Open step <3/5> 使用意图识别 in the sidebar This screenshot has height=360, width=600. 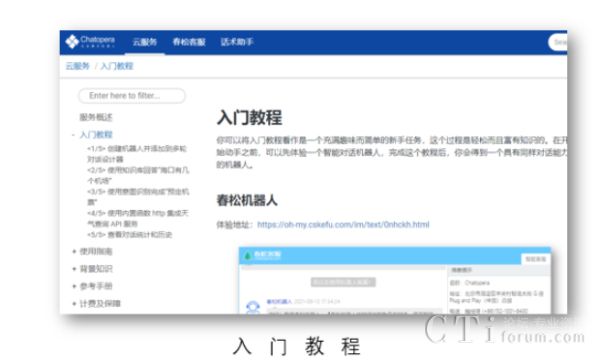click(x=138, y=196)
